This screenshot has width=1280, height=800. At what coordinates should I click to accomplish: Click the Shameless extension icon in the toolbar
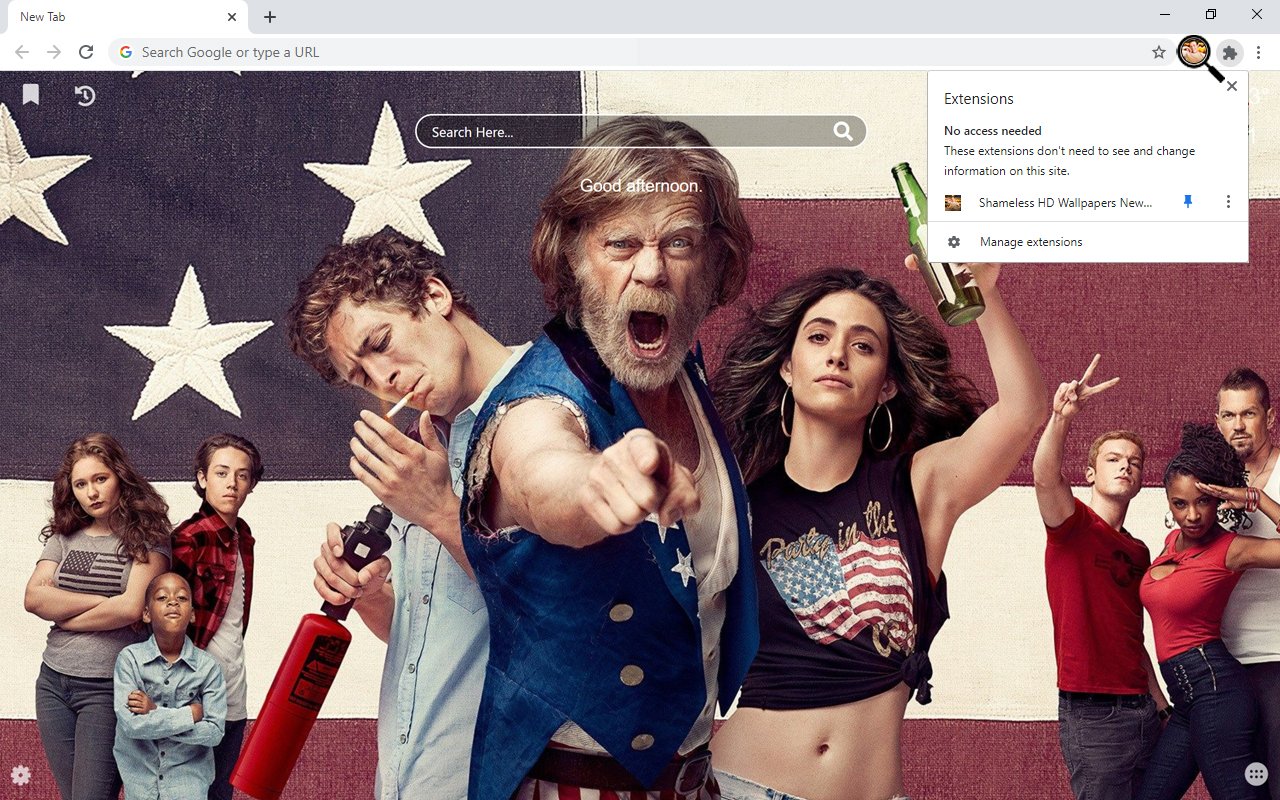coord(1194,51)
